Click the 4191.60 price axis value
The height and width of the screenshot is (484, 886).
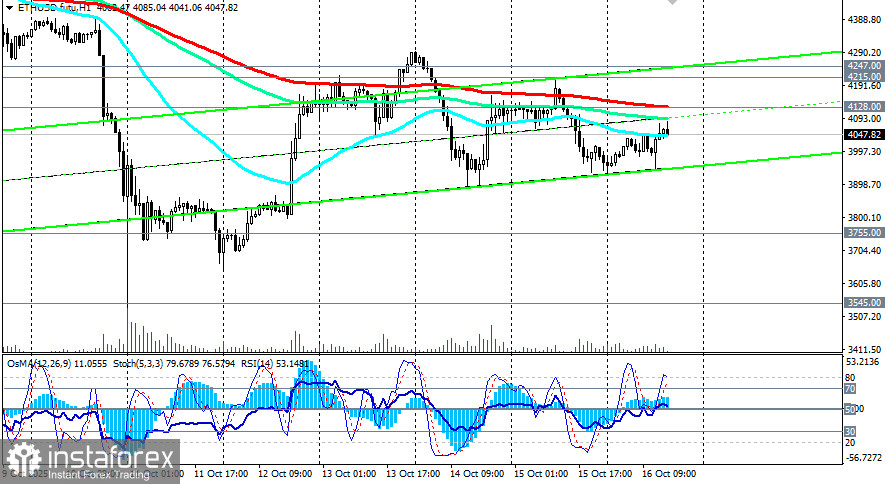pos(865,86)
